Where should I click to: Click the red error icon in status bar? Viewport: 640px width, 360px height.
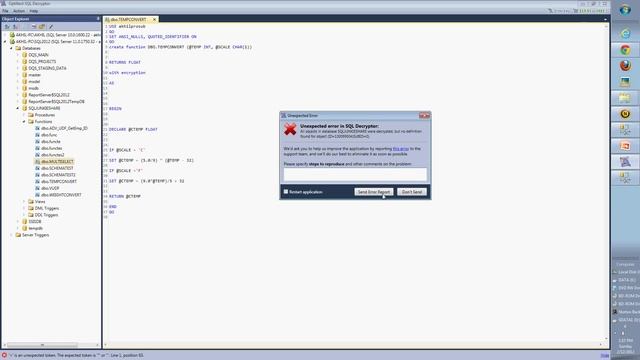4,356
